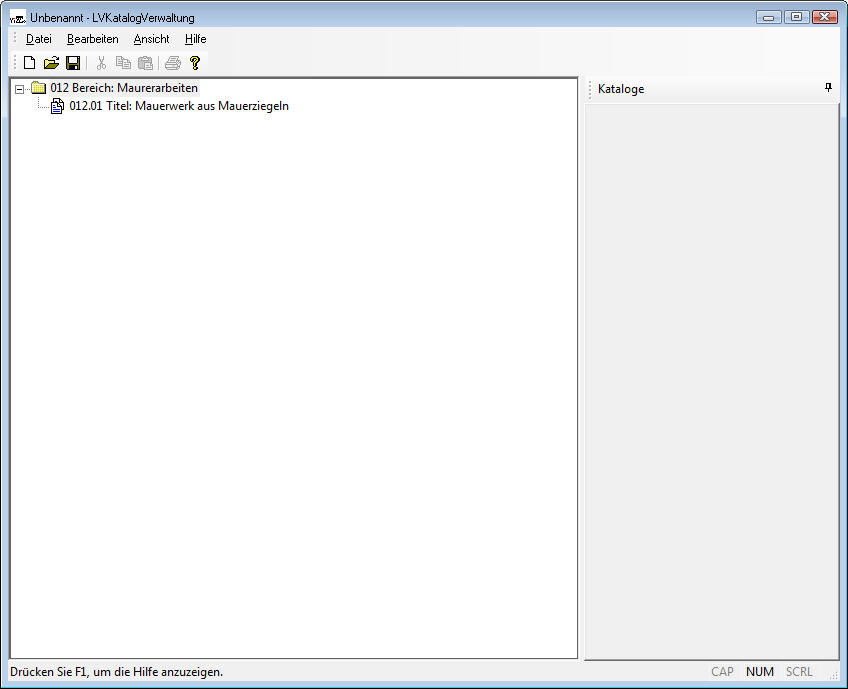Click the yellow Help question mark icon
848x689 pixels.
pyautogui.click(x=195, y=63)
